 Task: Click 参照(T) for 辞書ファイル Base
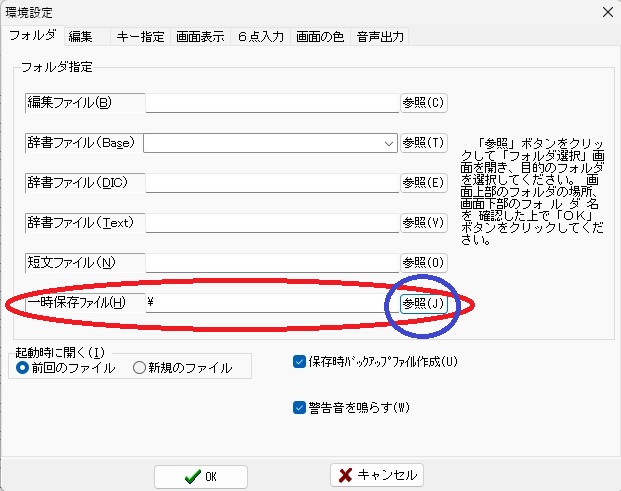(x=423, y=142)
